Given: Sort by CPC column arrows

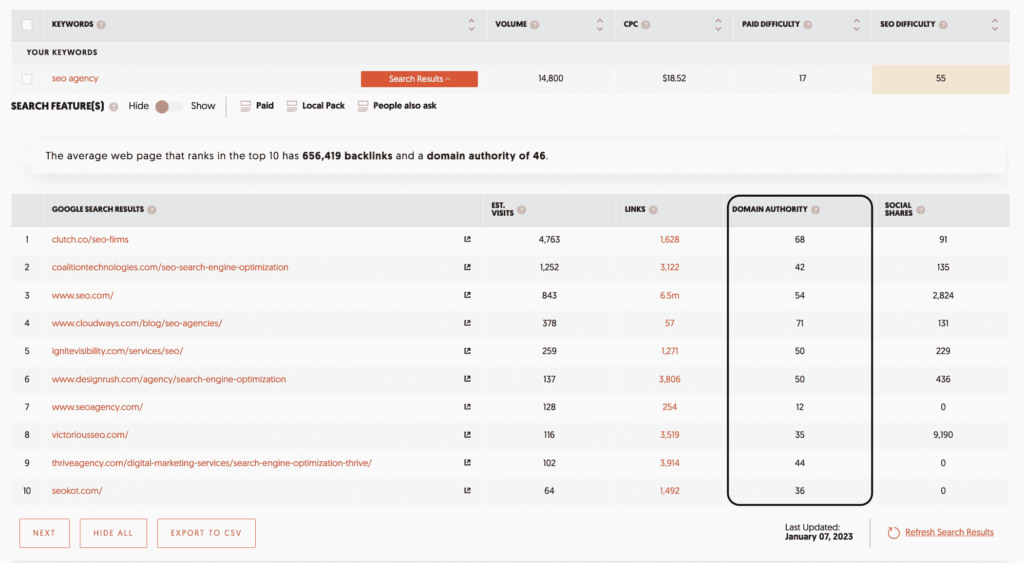Looking at the screenshot, I should (x=718, y=24).
